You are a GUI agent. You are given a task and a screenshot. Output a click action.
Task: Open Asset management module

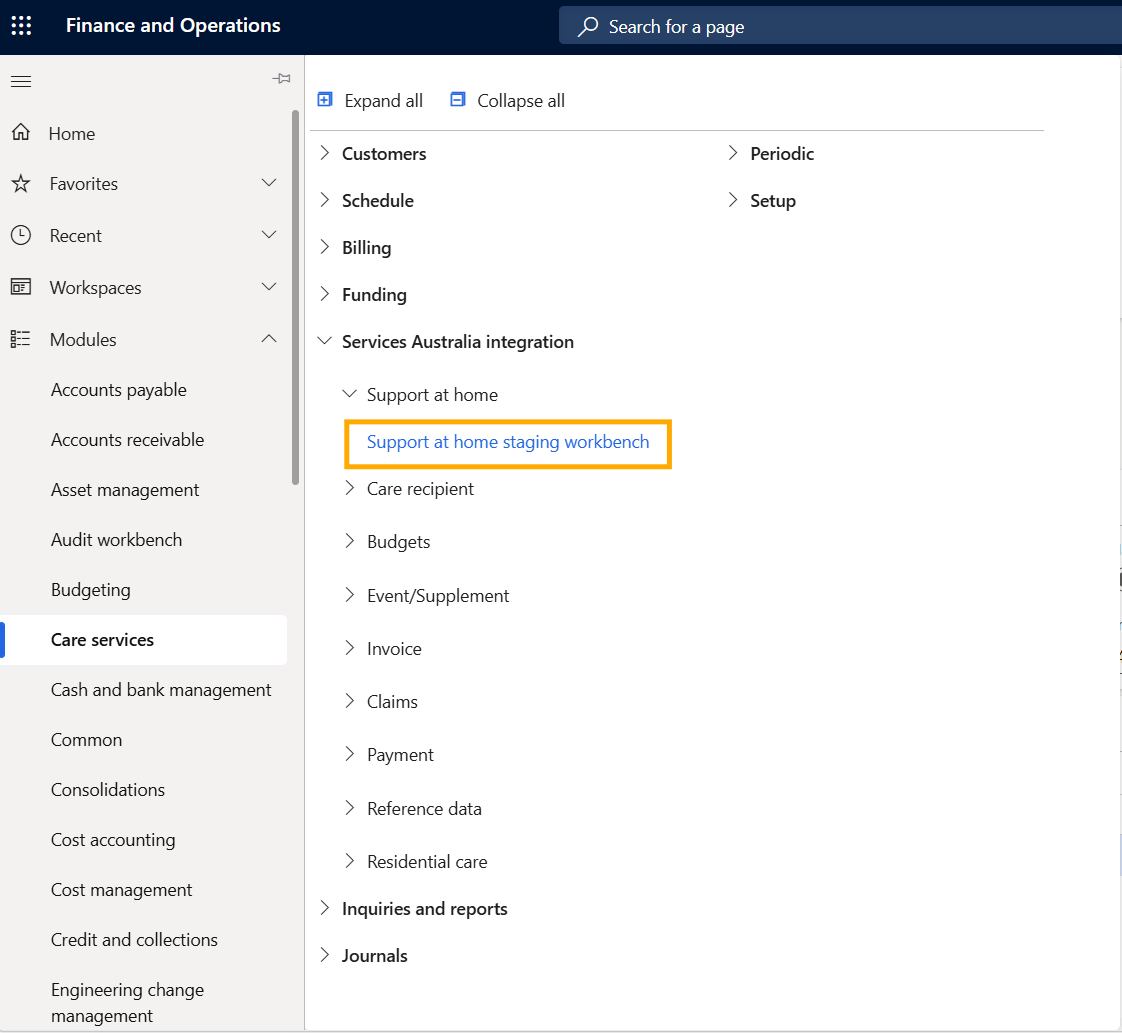click(x=125, y=490)
